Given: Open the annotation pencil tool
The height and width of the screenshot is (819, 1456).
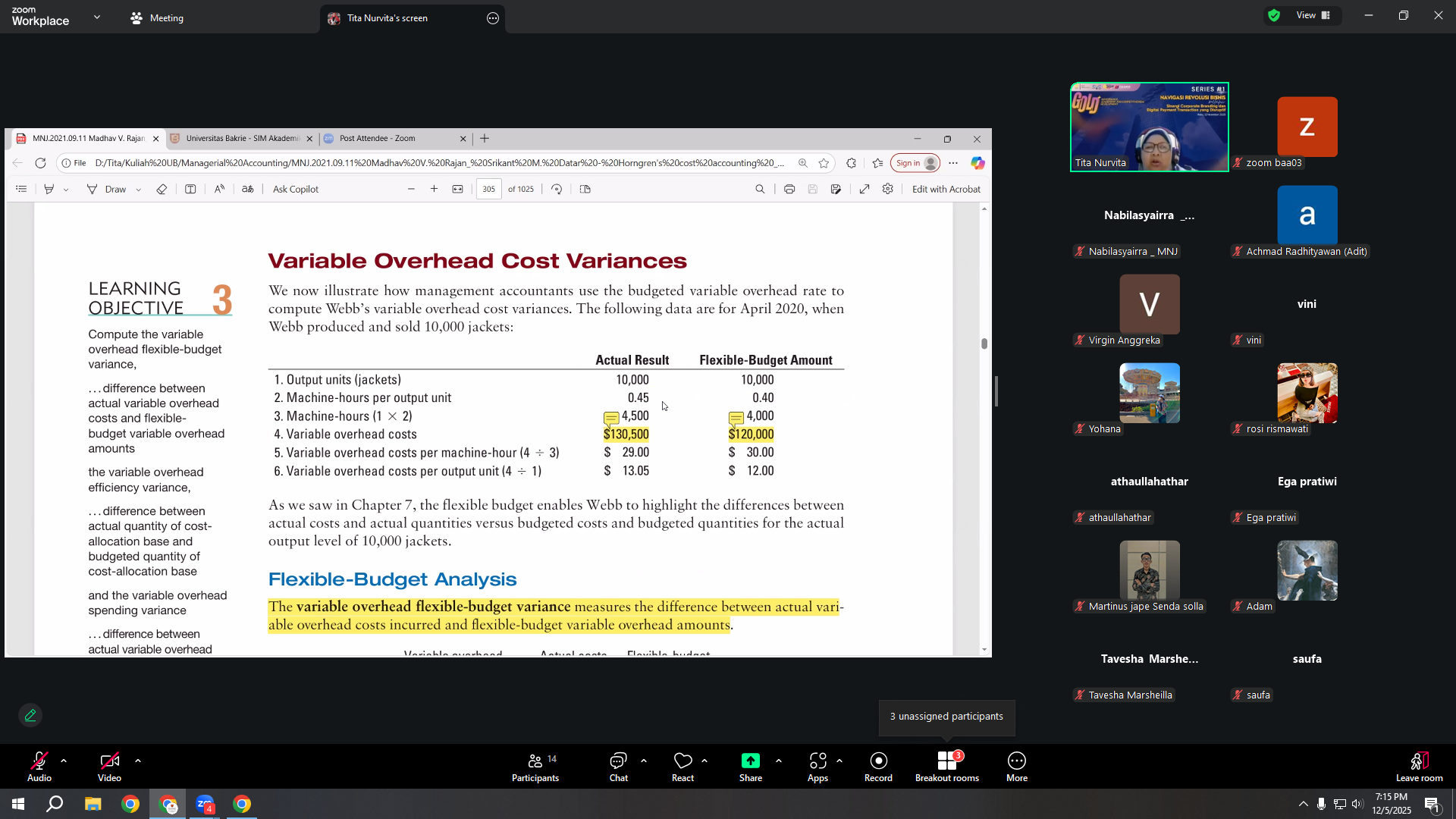Looking at the screenshot, I should tap(30, 715).
